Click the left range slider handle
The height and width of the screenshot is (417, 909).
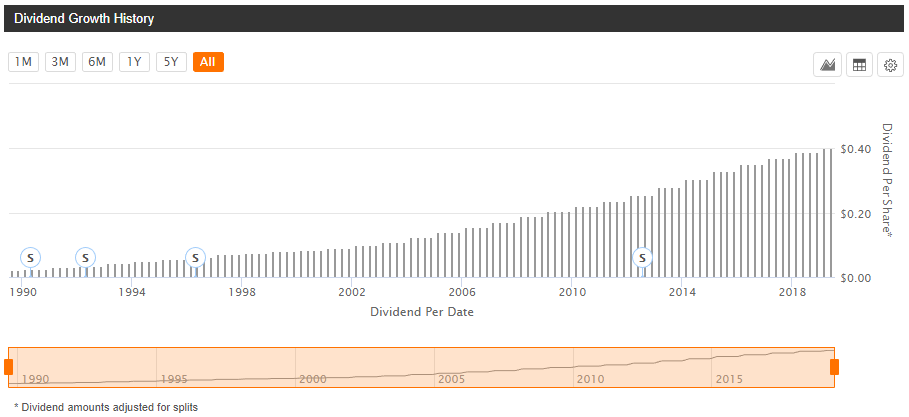[x=9, y=367]
